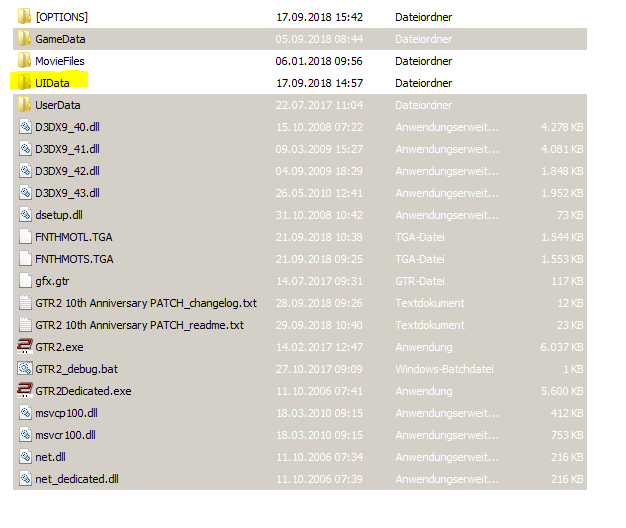Click the D3DX9_43.dll file name
This screenshot has height=528, width=626.
(67, 192)
